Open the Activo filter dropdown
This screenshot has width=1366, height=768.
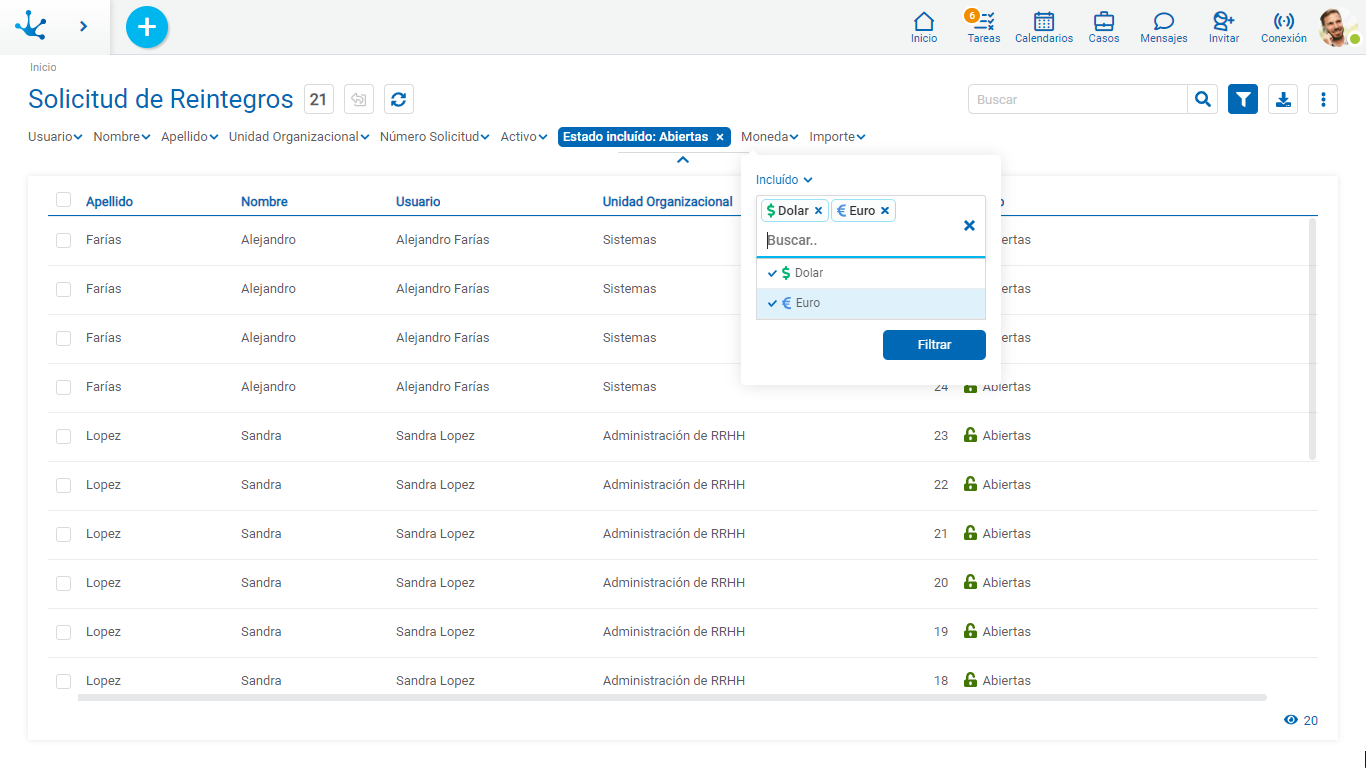[x=524, y=137]
